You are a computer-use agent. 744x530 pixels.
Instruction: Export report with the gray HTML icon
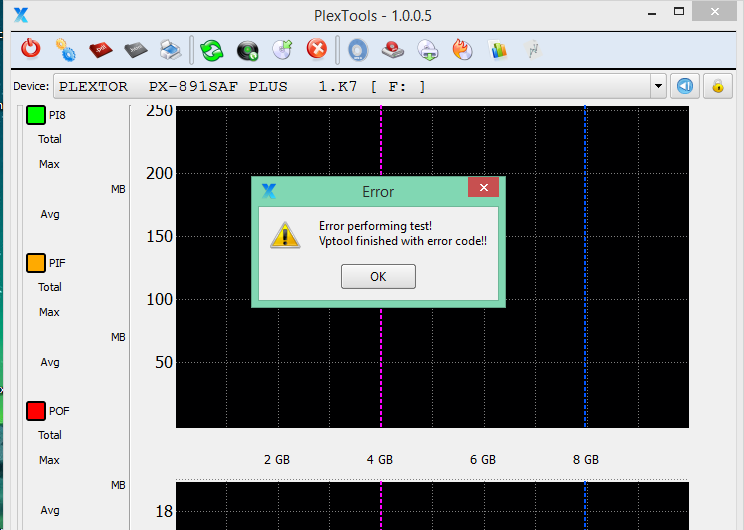pyautogui.click(x=136, y=49)
